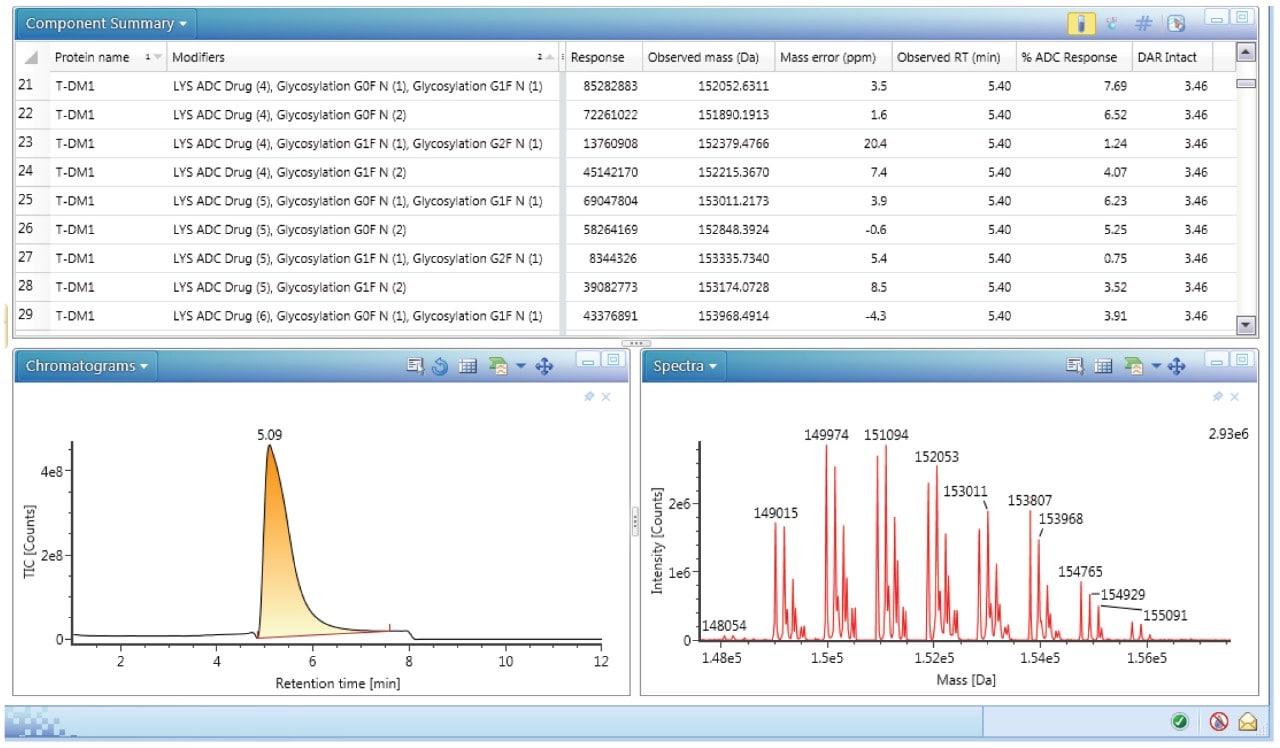The image size is (1280, 748).
Task: Click the number formatting (#) icon in Component Summary toolbar
Action: 1143,22
